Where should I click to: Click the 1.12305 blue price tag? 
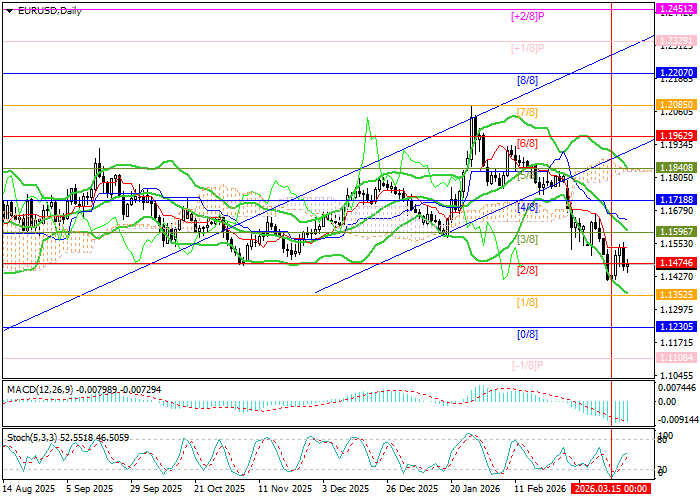point(676,327)
